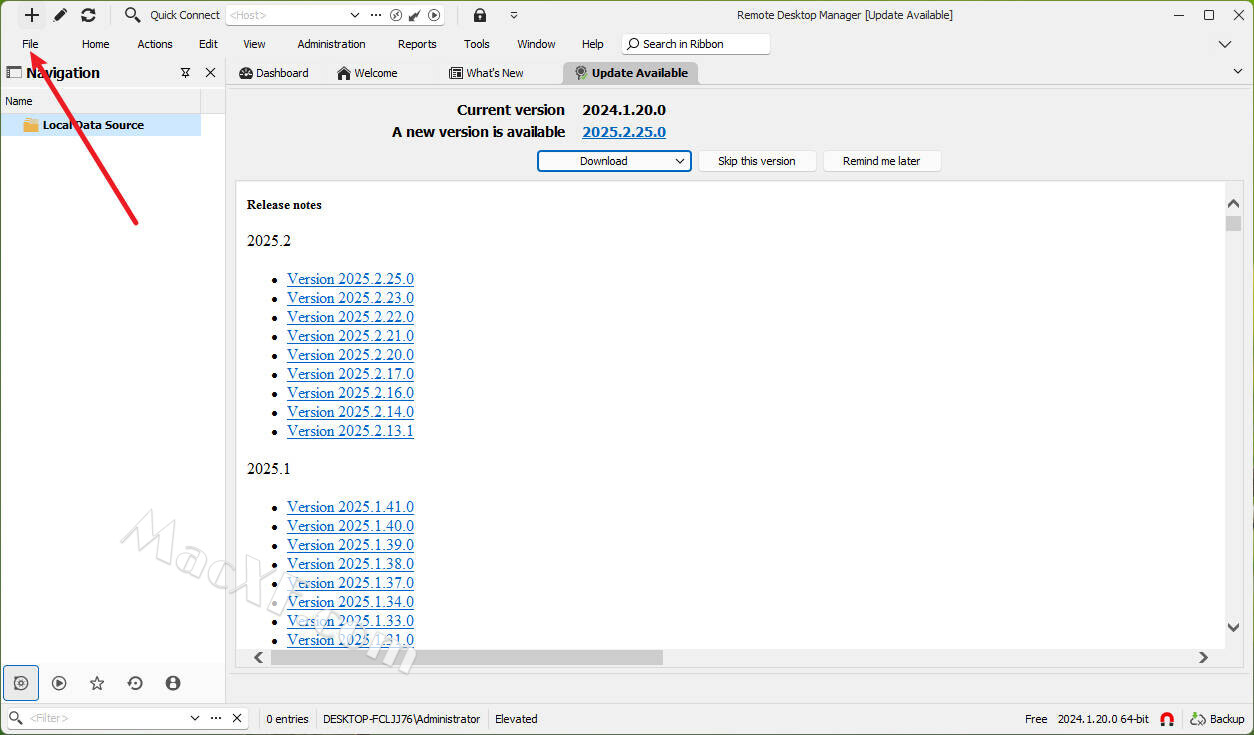Open recent entries with the clock-arrow icon

click(135, 683)
